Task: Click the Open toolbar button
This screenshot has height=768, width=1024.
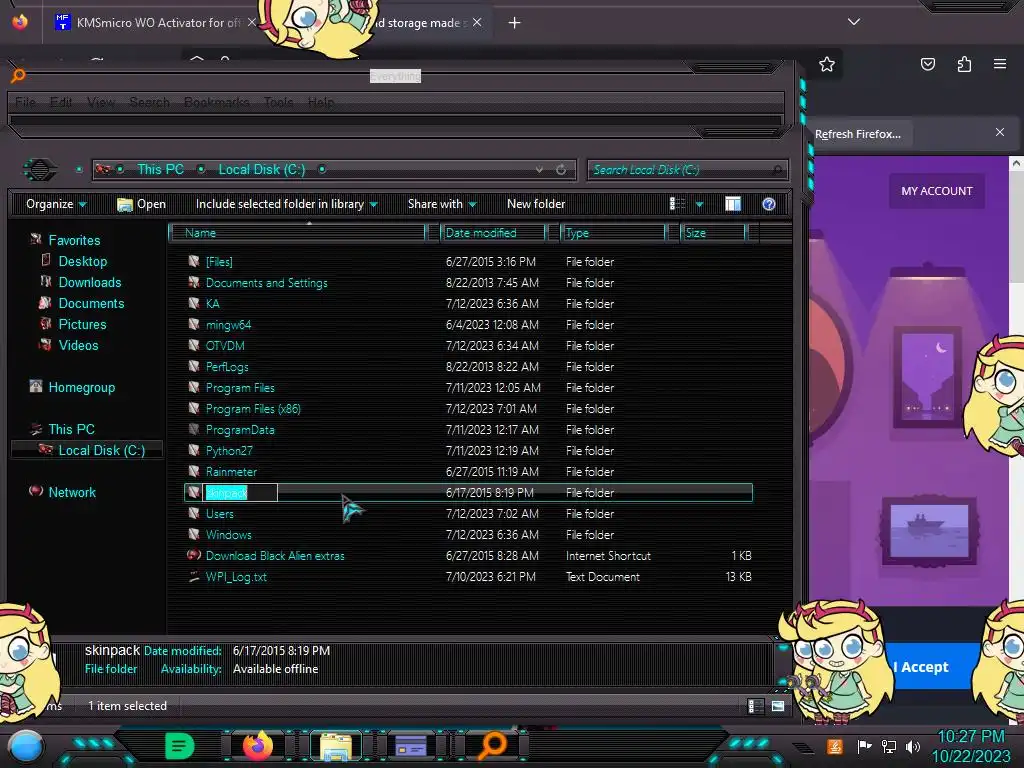Action: click(141, 204)
